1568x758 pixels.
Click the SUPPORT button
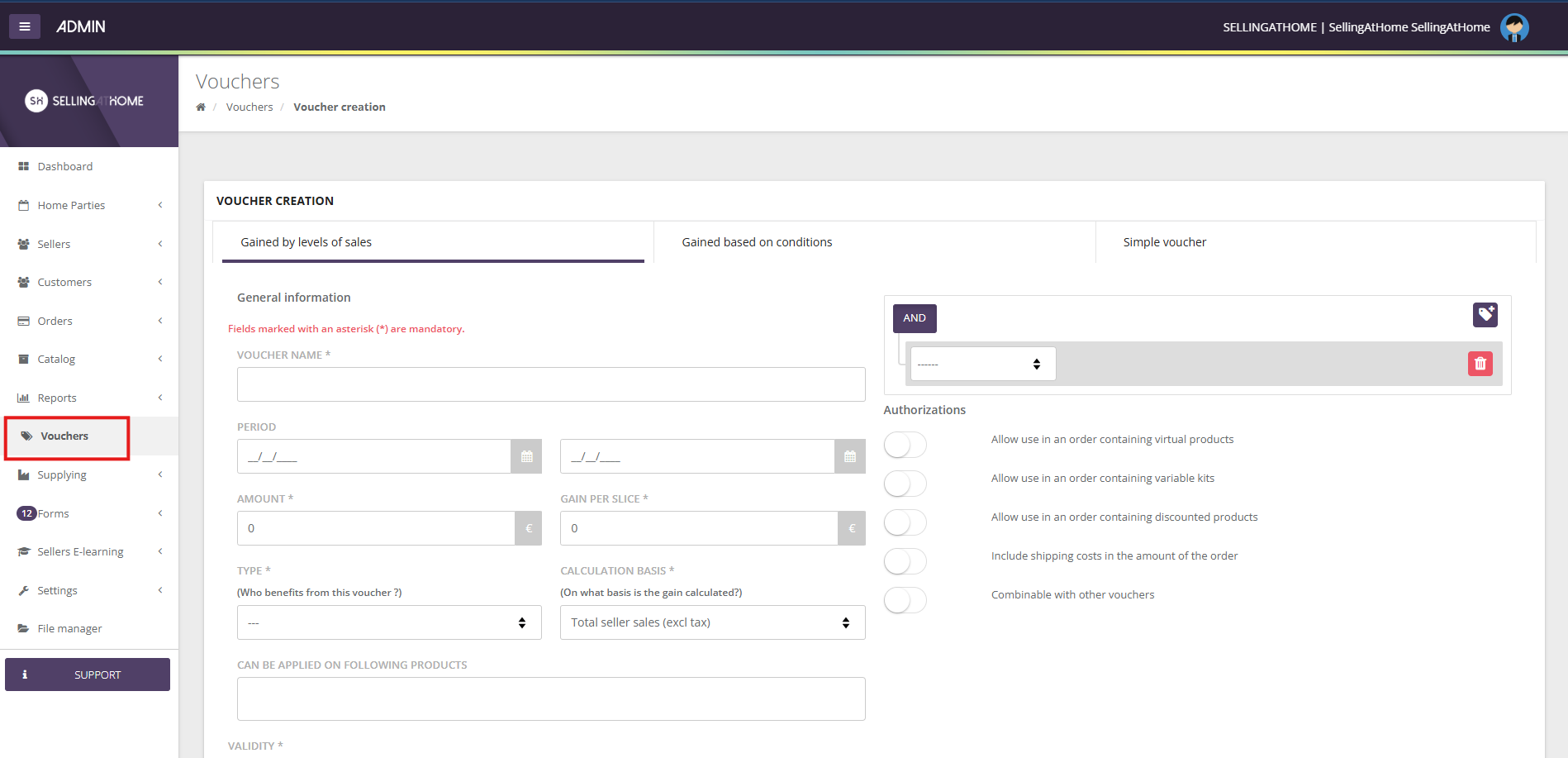(88, 675)
